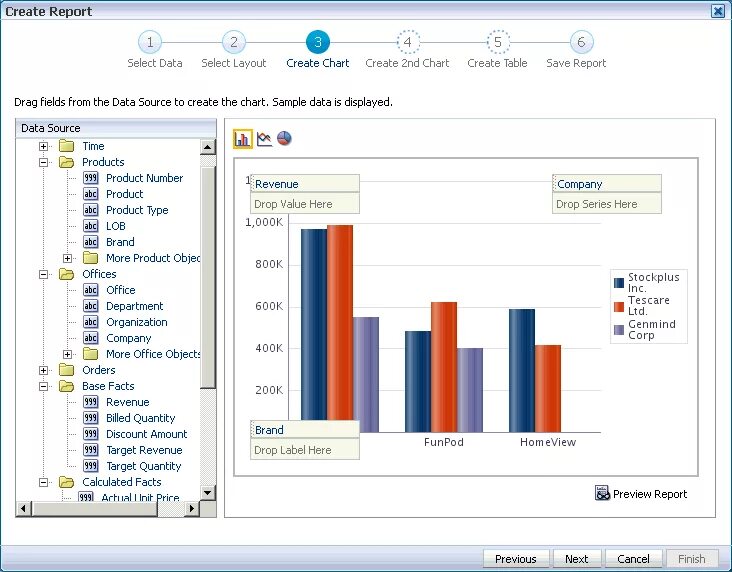Click the Products folder icon

point(67,162)
